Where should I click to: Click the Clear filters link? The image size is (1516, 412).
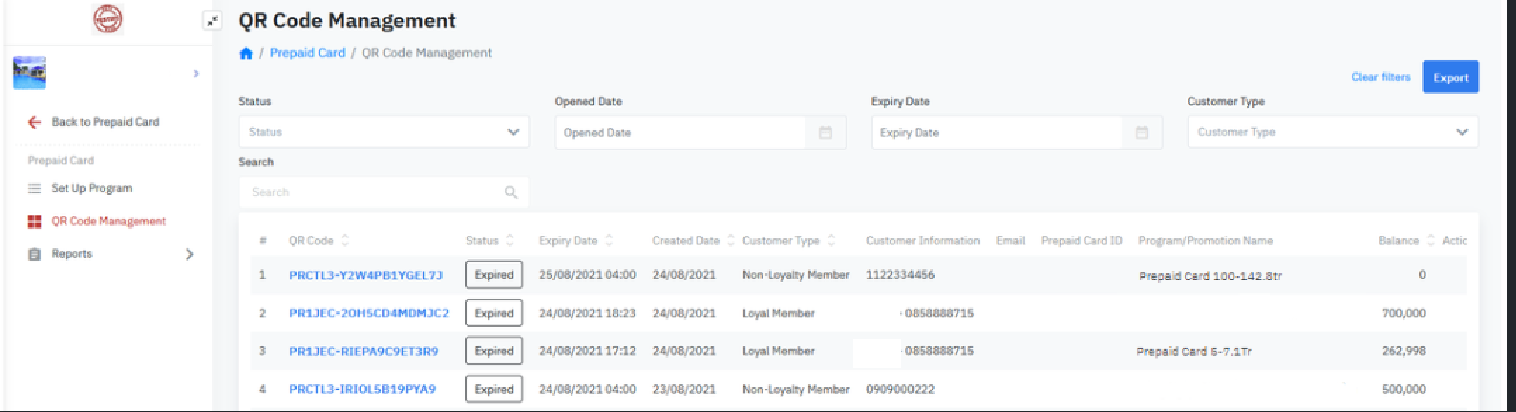point(1380,77)
